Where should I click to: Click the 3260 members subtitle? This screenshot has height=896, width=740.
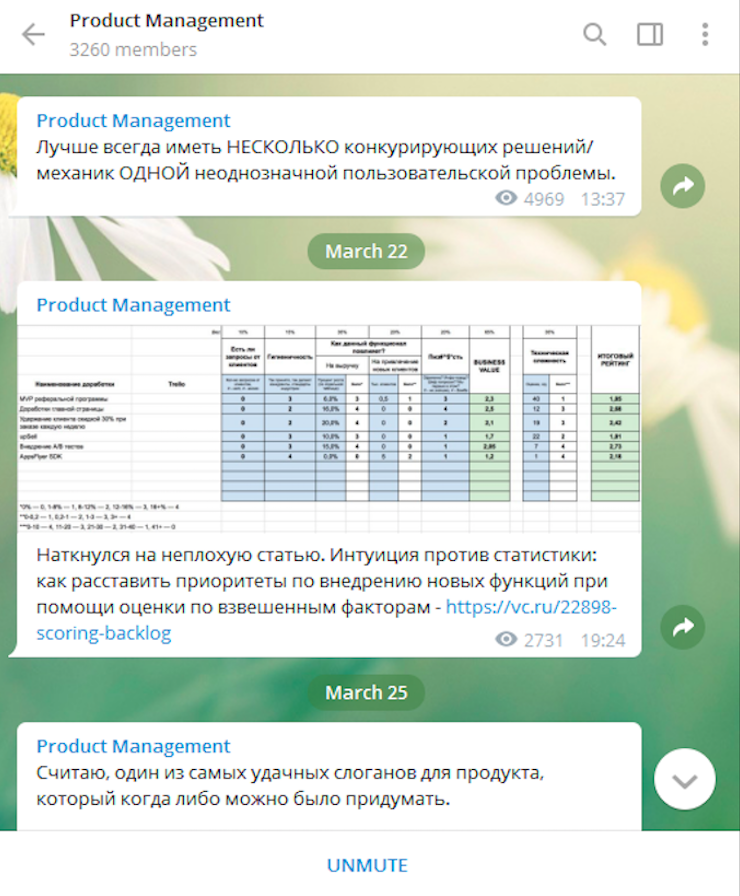(x=133, y=50)
